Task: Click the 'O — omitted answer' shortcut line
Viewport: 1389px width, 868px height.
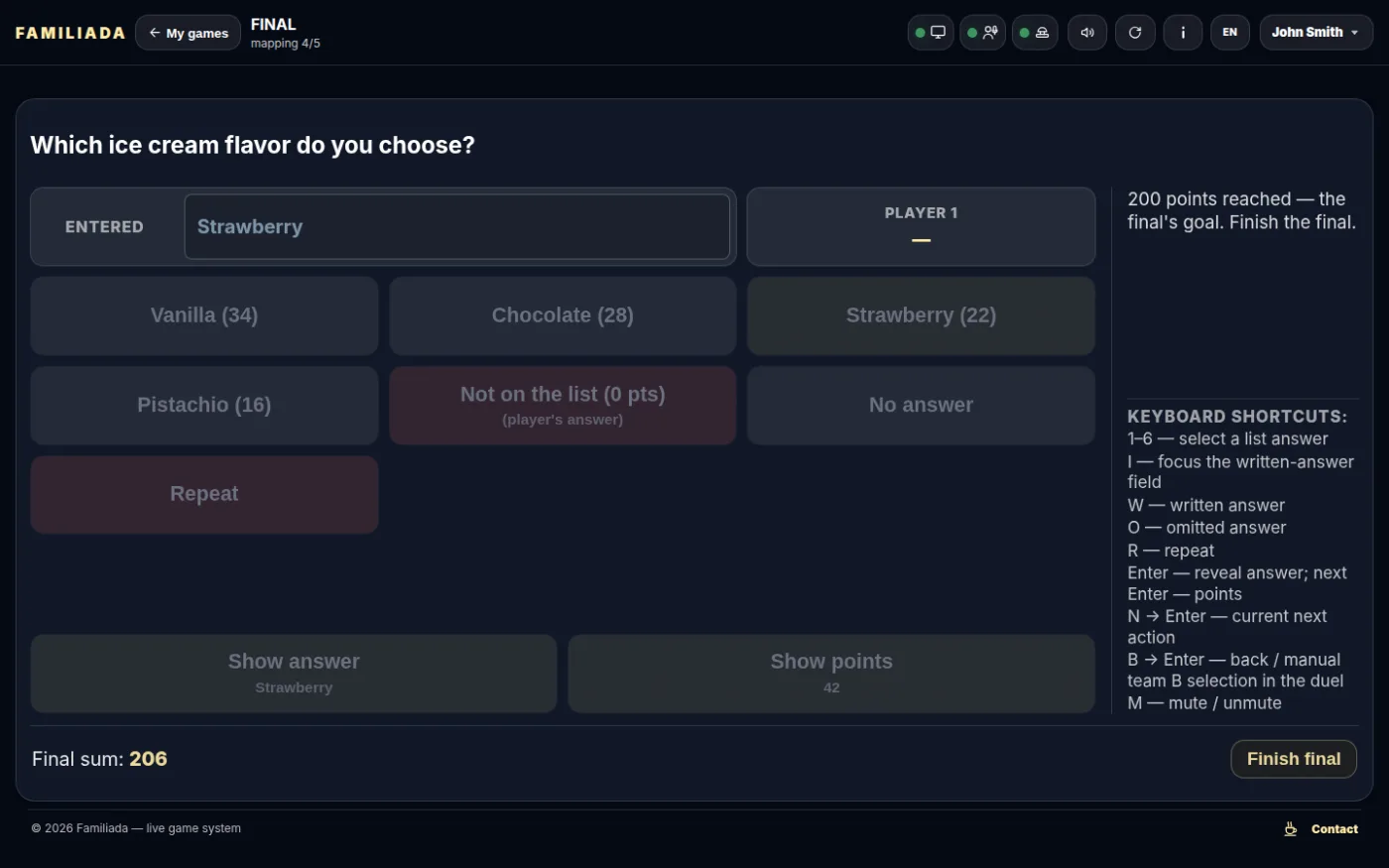Action: 1206,528
